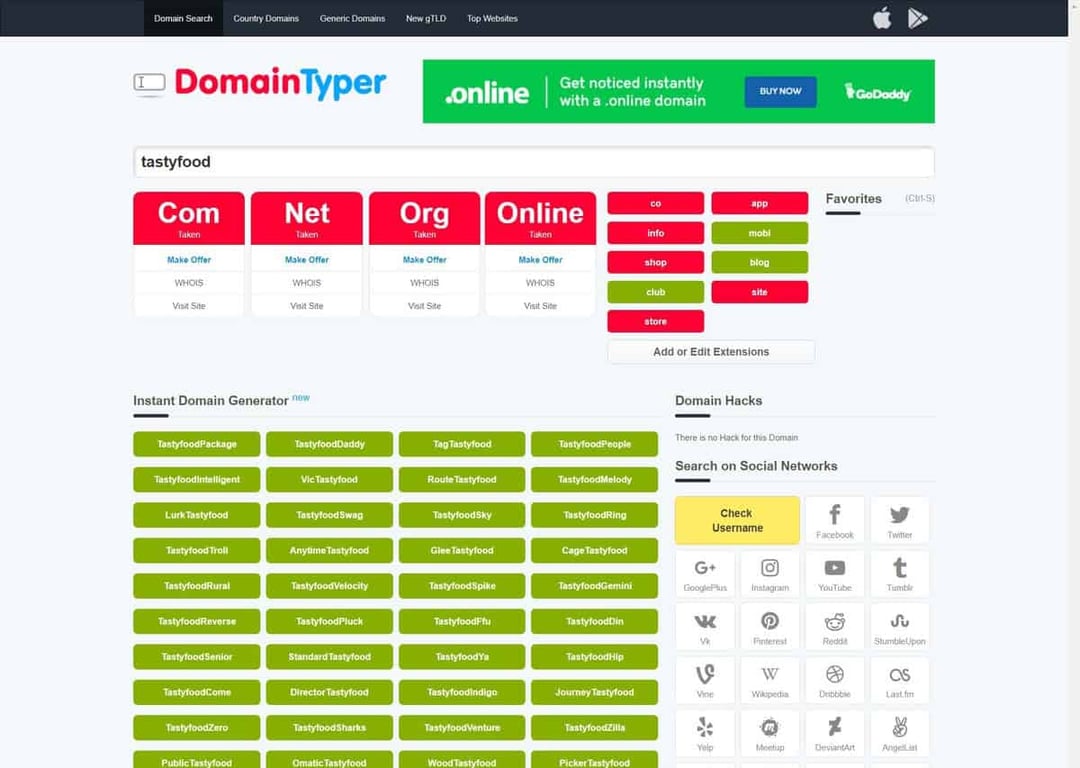1080x768 pixels.
Task: Toggle the blog extension check
Action: [760, 262]
